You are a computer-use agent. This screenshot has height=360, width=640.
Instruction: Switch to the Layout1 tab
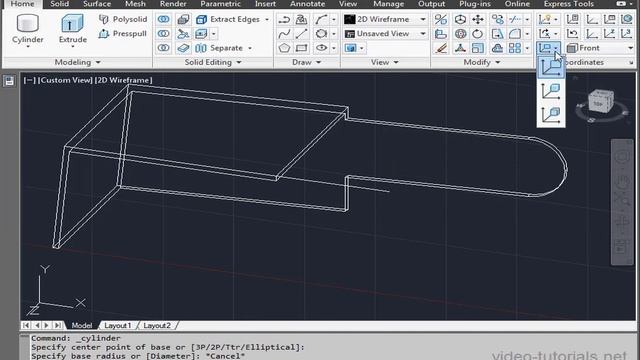point(118,325)
